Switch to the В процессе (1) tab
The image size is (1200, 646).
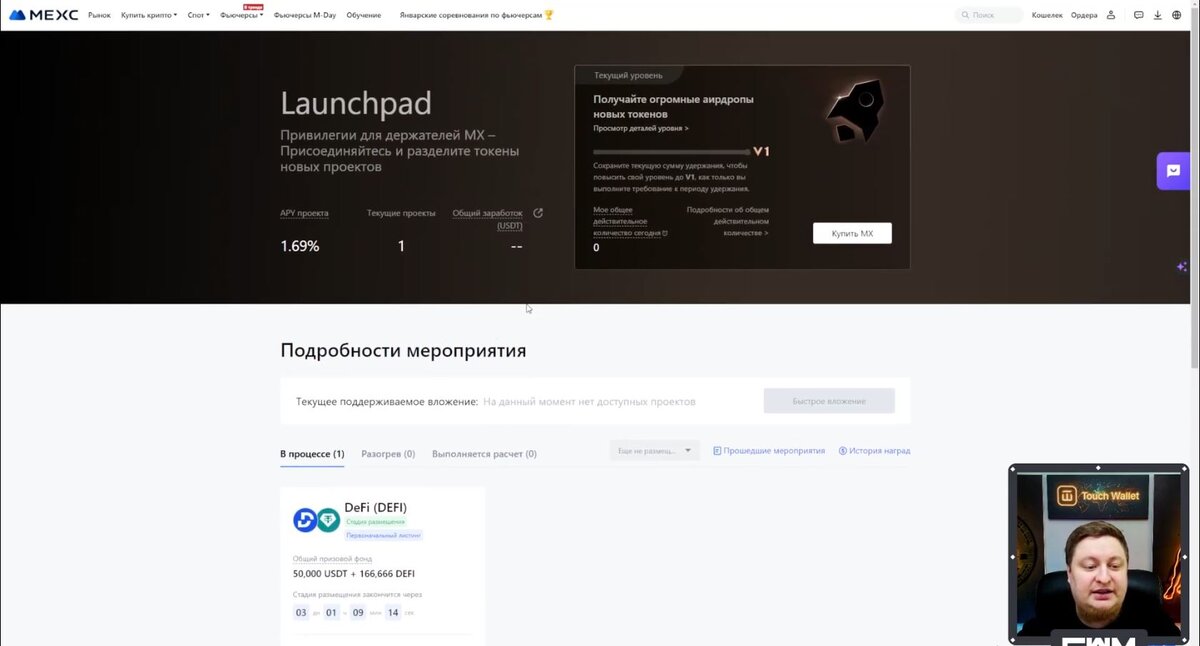point(312,453)
